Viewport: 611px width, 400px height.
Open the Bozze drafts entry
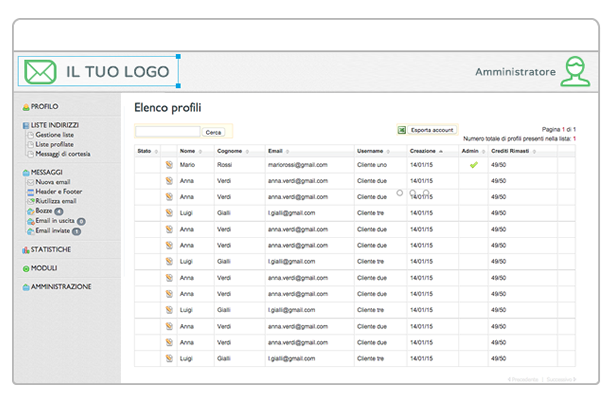coord(44,211)
